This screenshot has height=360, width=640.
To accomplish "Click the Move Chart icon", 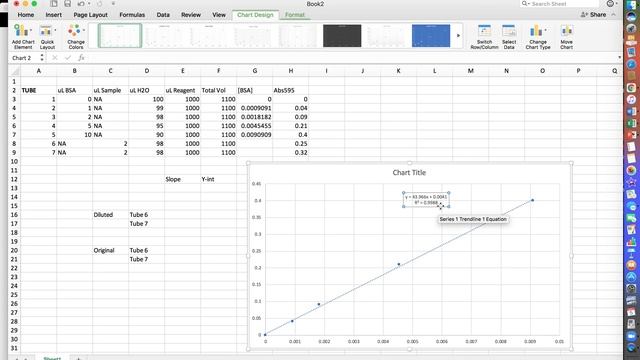I will [567, 31].
